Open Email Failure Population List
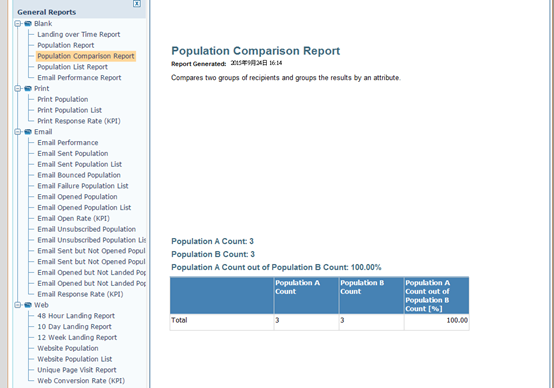 tap(83, 186)
